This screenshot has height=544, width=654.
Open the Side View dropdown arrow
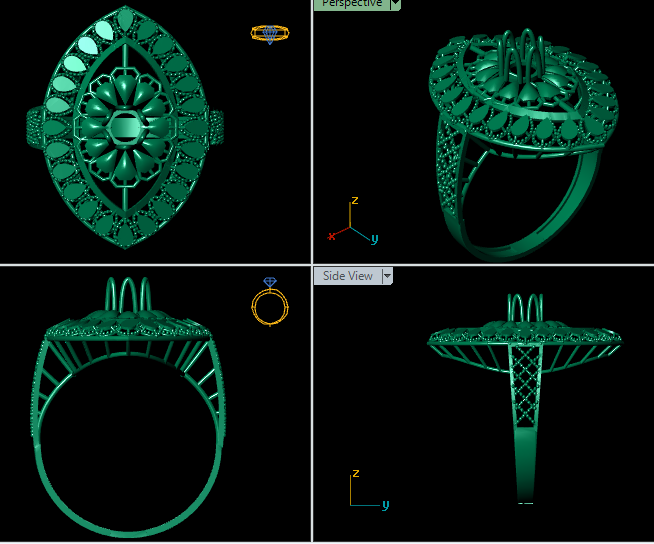coord(387,276)
